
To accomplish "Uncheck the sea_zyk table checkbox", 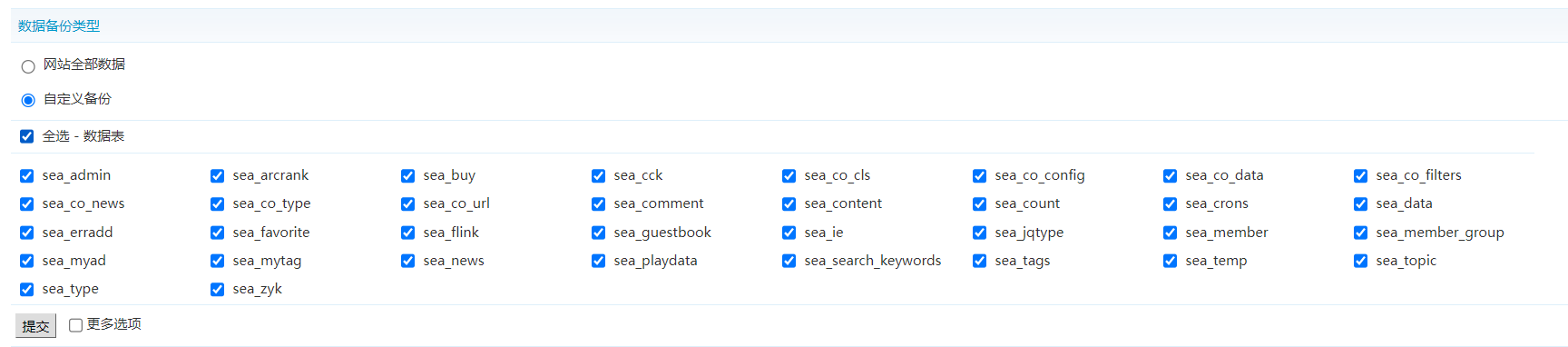I will (218, 290).
